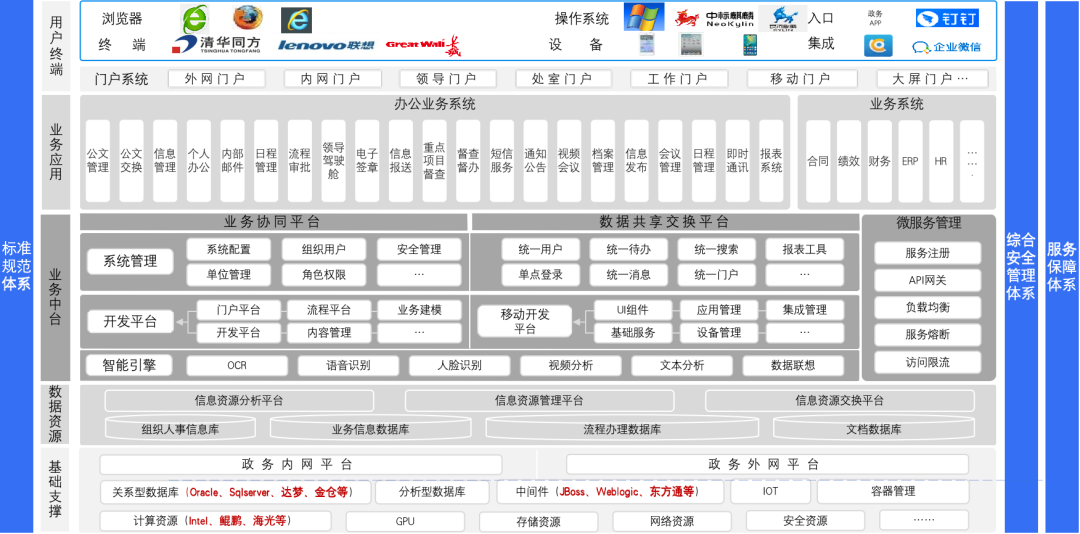Click the Windows operating system logo
1080x534 pixels.
644,17
